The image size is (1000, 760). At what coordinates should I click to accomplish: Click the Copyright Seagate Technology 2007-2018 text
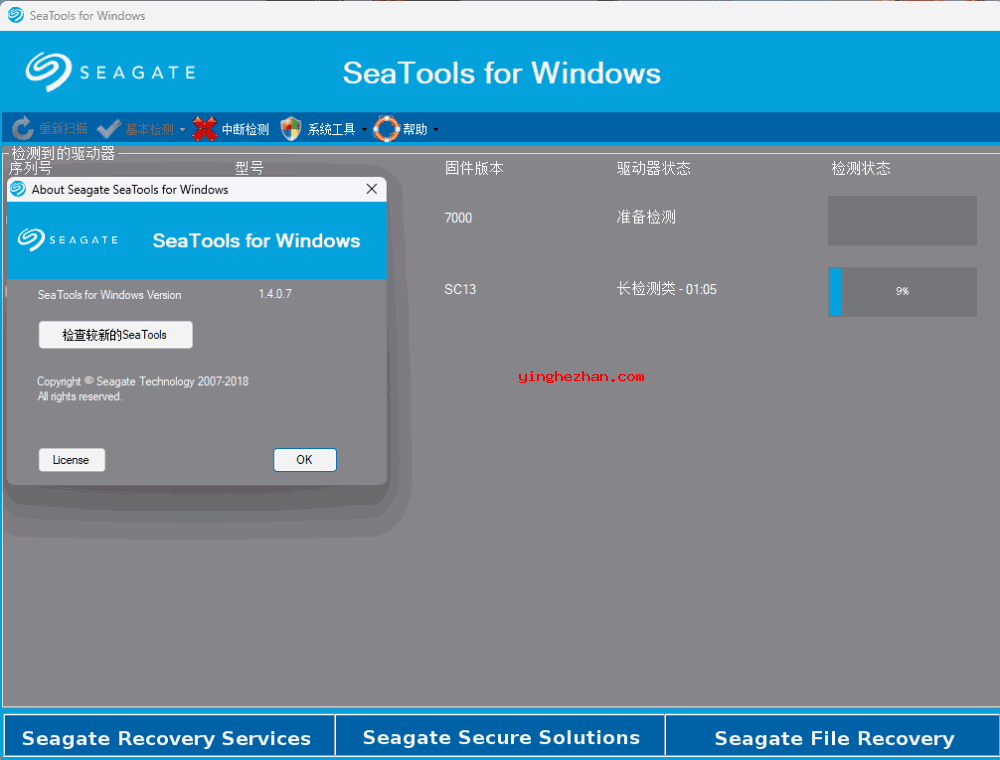coord(143,381)
